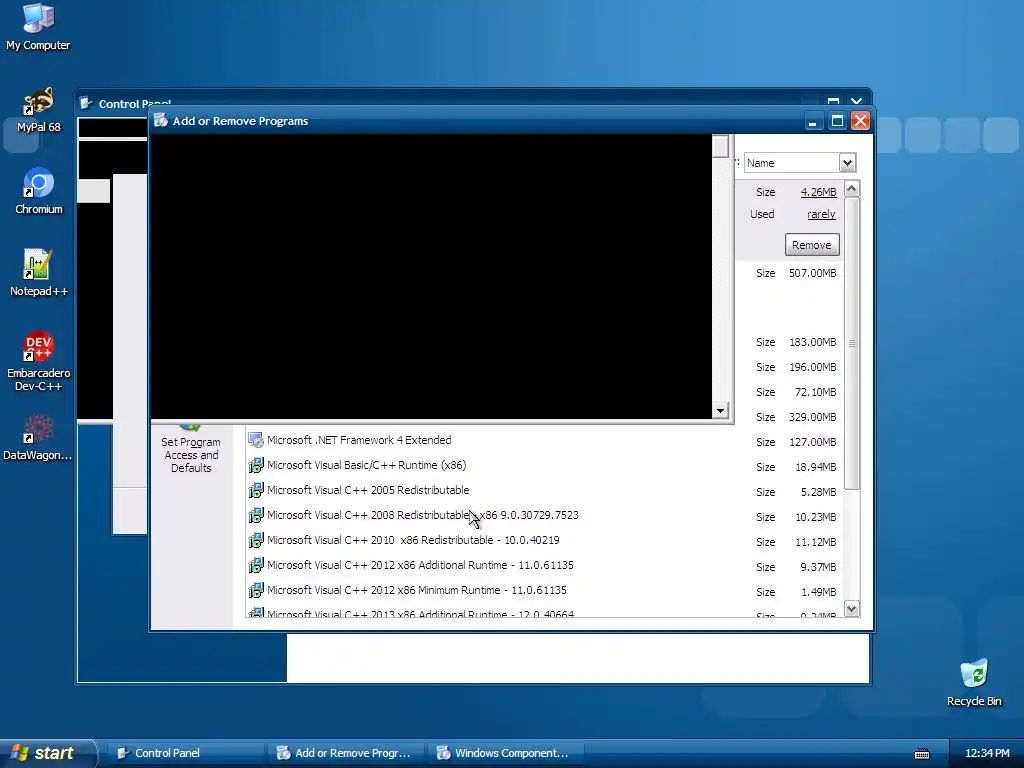1024x768 pixels.
Task: Click icon for Visual C++ 2005 Redistributable
Action: click(x=256, y=490)
